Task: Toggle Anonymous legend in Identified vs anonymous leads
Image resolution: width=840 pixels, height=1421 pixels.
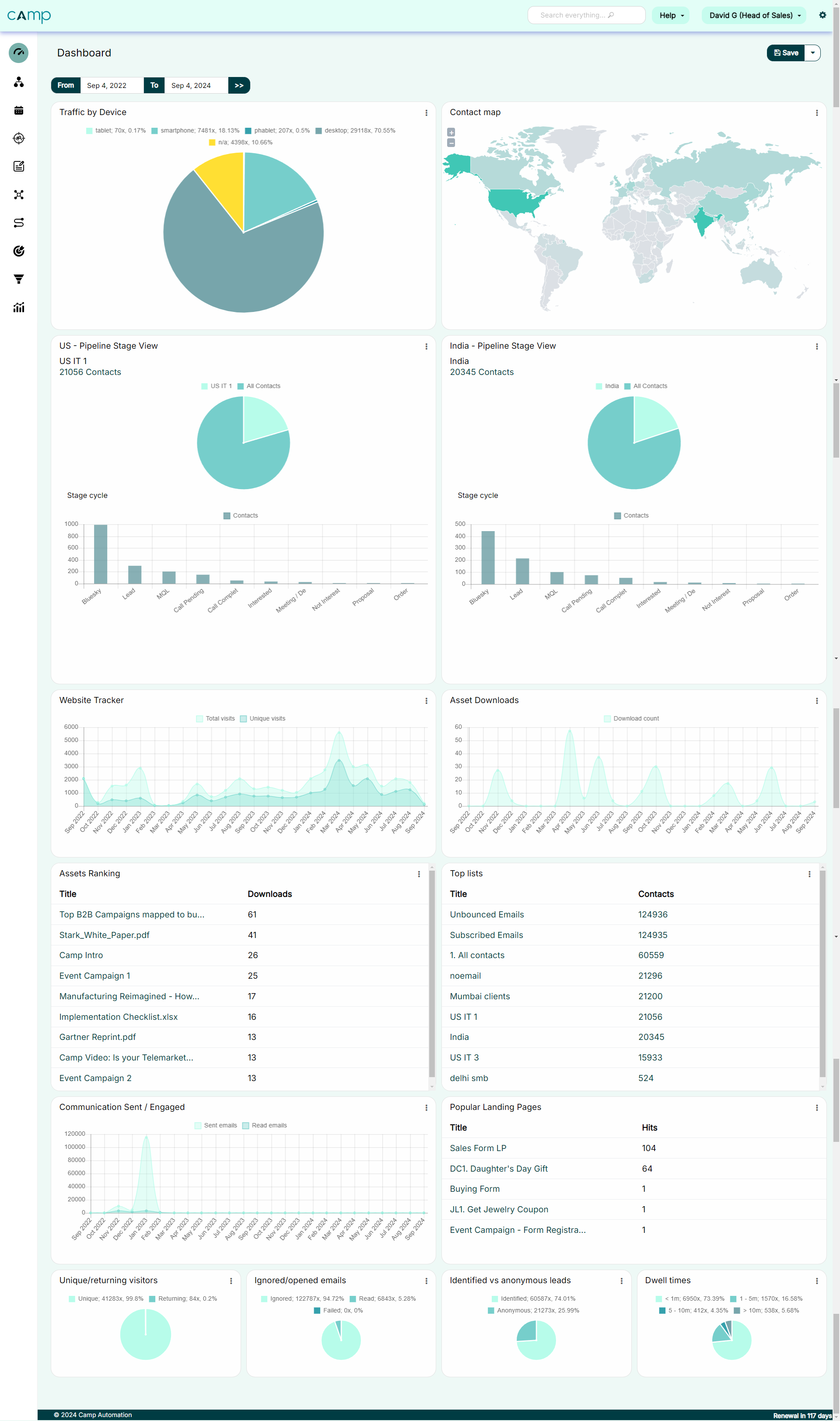Action: tap(533, 1311)
